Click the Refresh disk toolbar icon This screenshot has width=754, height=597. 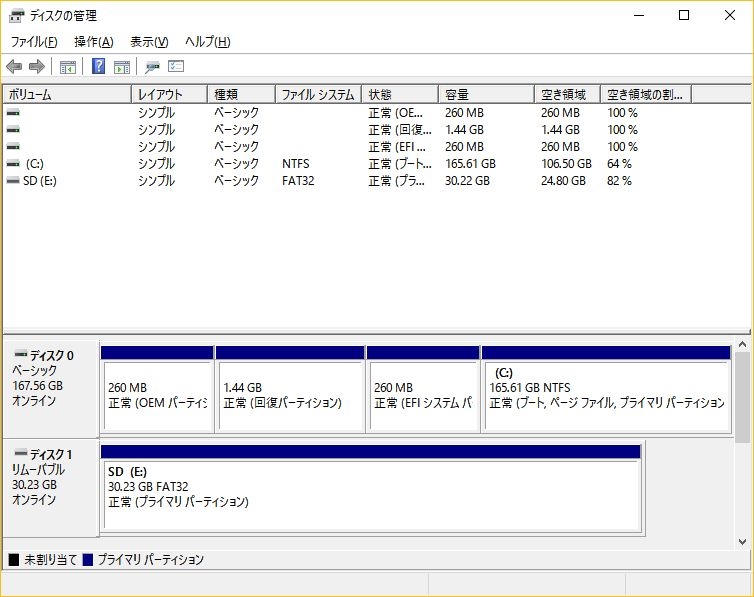[x=152, y=67]
